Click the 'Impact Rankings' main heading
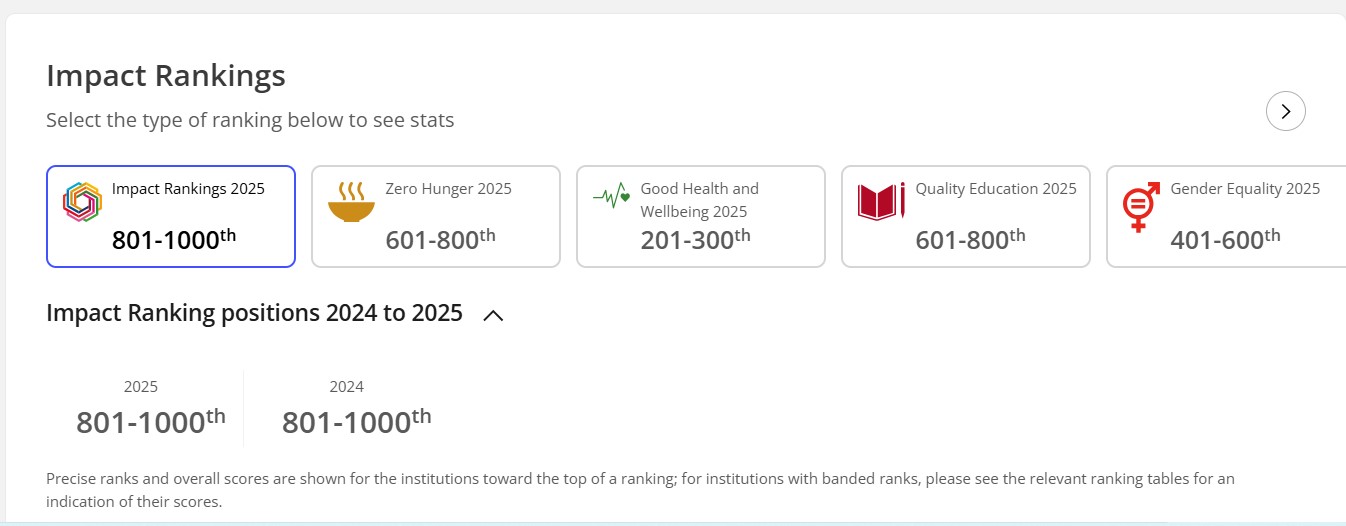The image size is (1346, 526). point(166,76)
